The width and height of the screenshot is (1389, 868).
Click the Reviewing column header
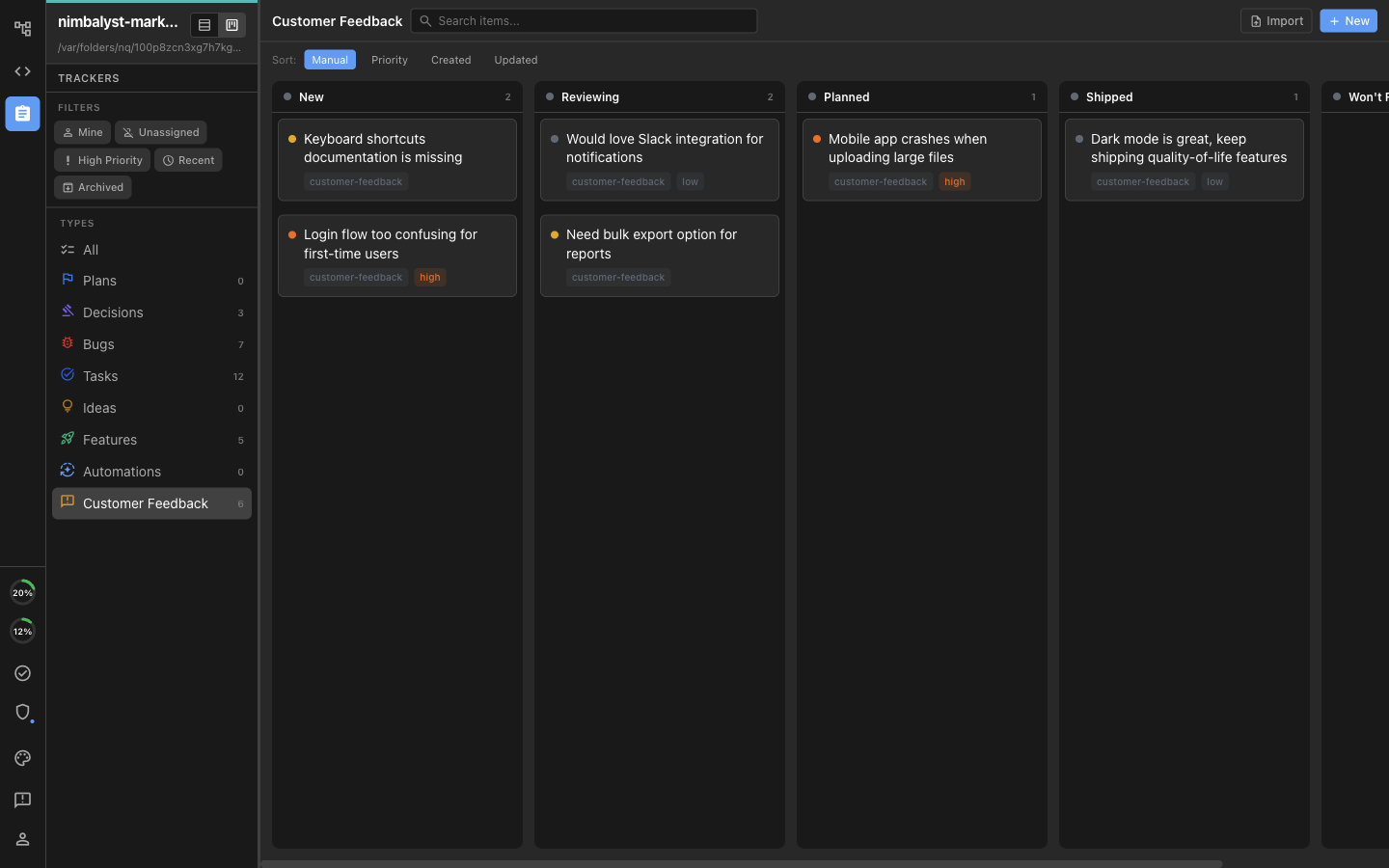click(x=660, y=96)
